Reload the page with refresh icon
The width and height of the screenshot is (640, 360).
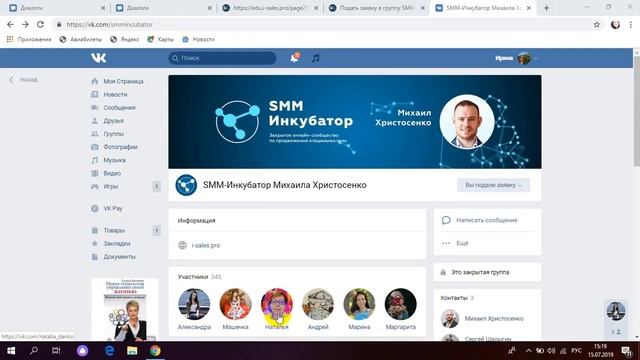[x=40, y=24]
